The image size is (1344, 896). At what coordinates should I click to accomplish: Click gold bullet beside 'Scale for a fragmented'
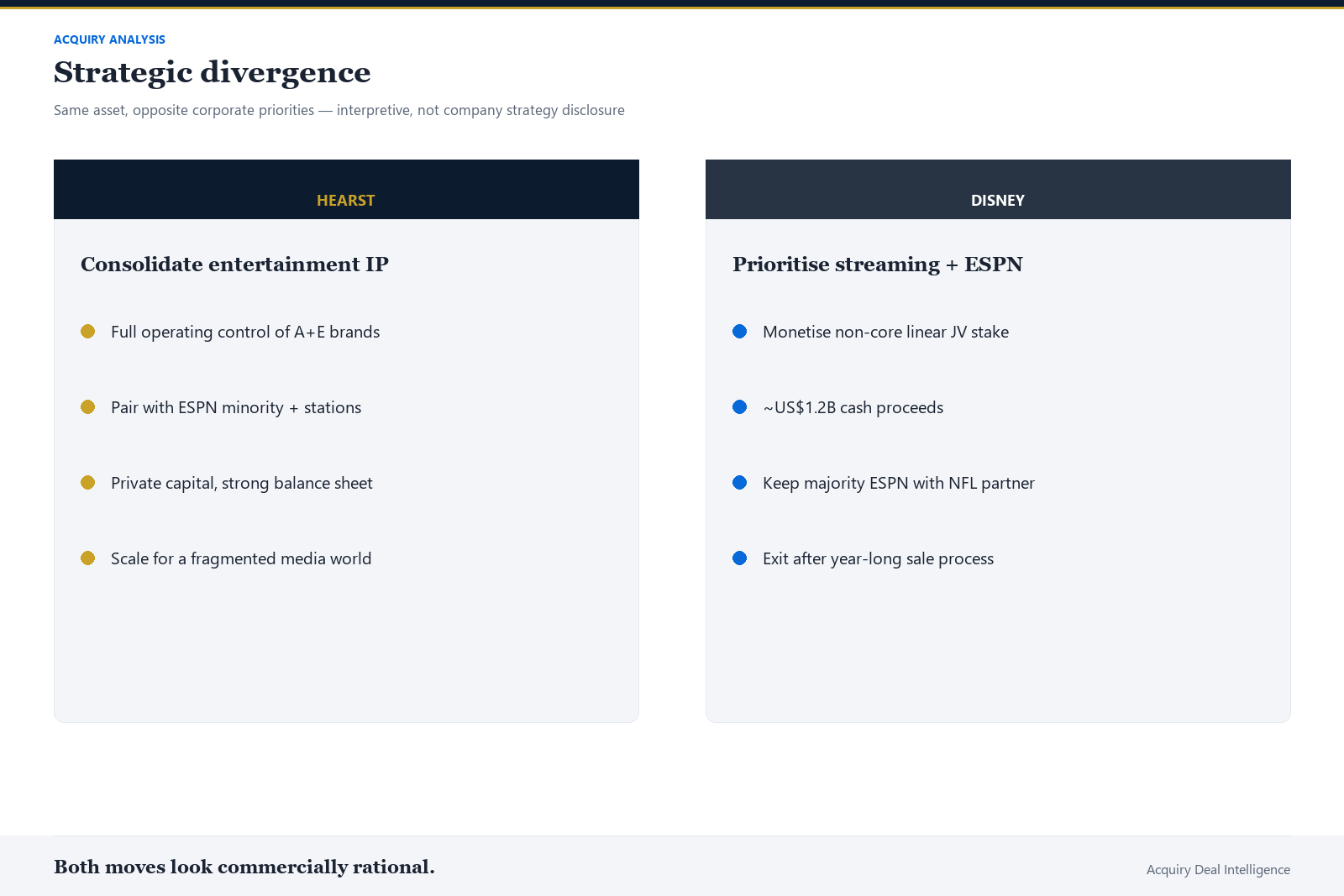pyautogui.click(x=87, y=558)
